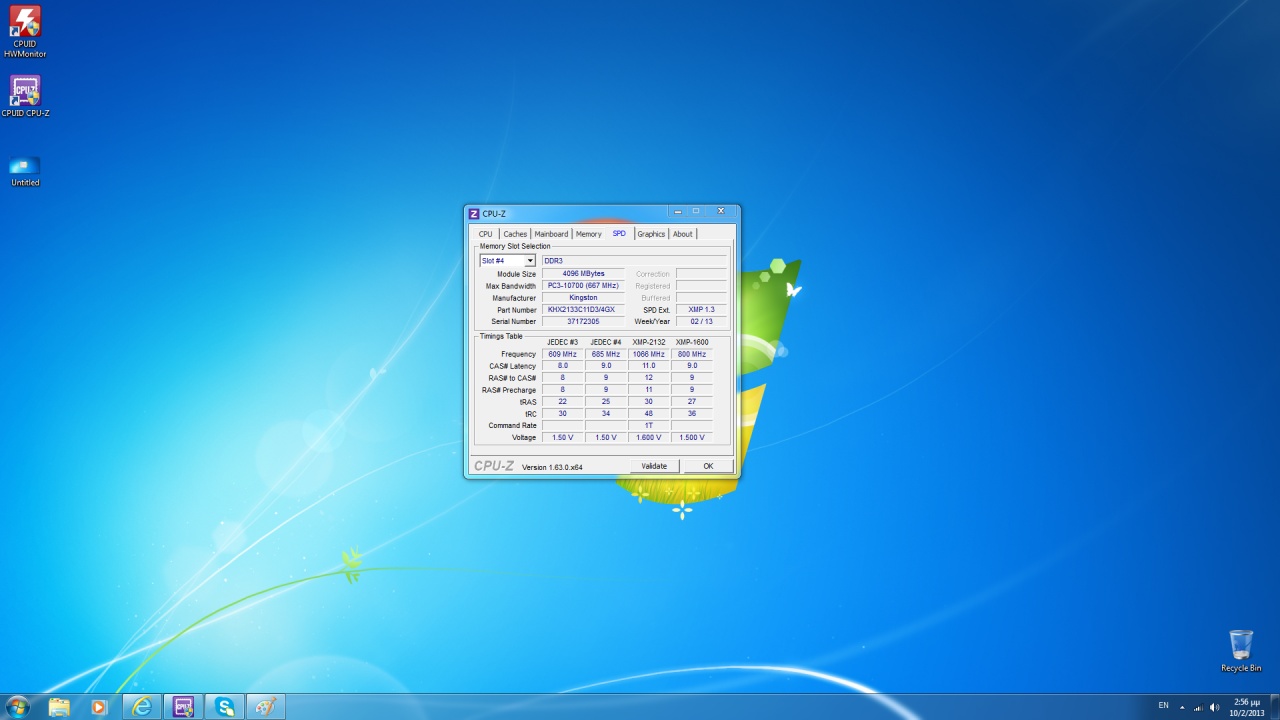Click the 02 / 13 Week/Year value

pyautogui.click(x=701, y=322)
